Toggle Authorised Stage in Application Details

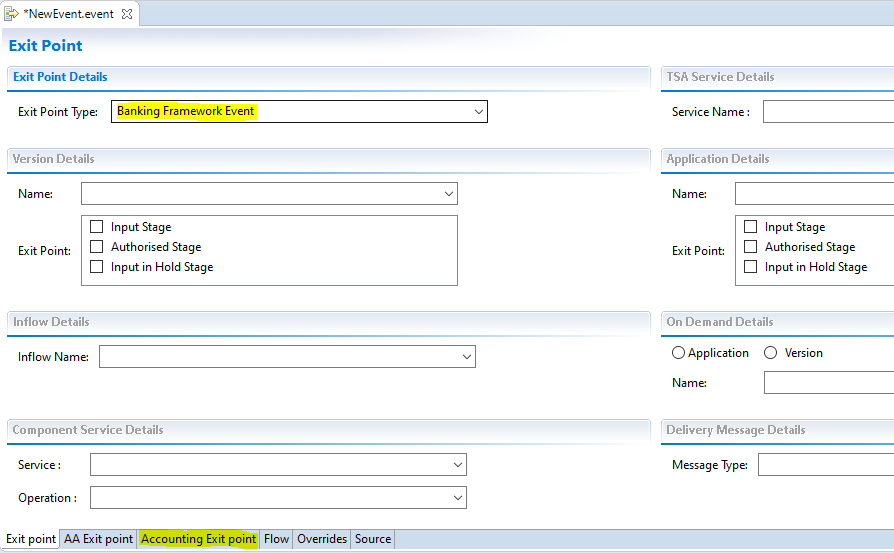751,247
